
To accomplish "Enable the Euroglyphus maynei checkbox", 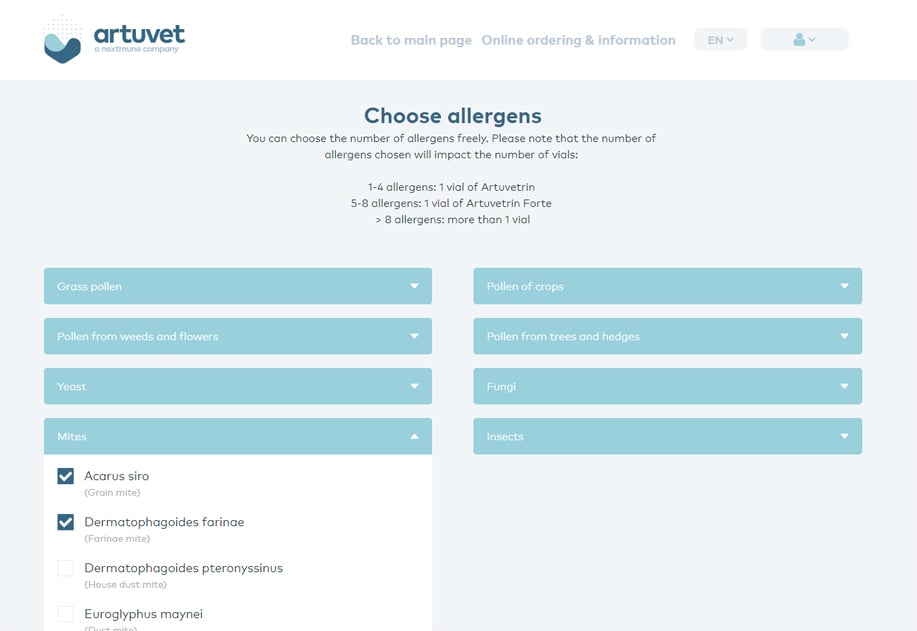I will [66, 614].
